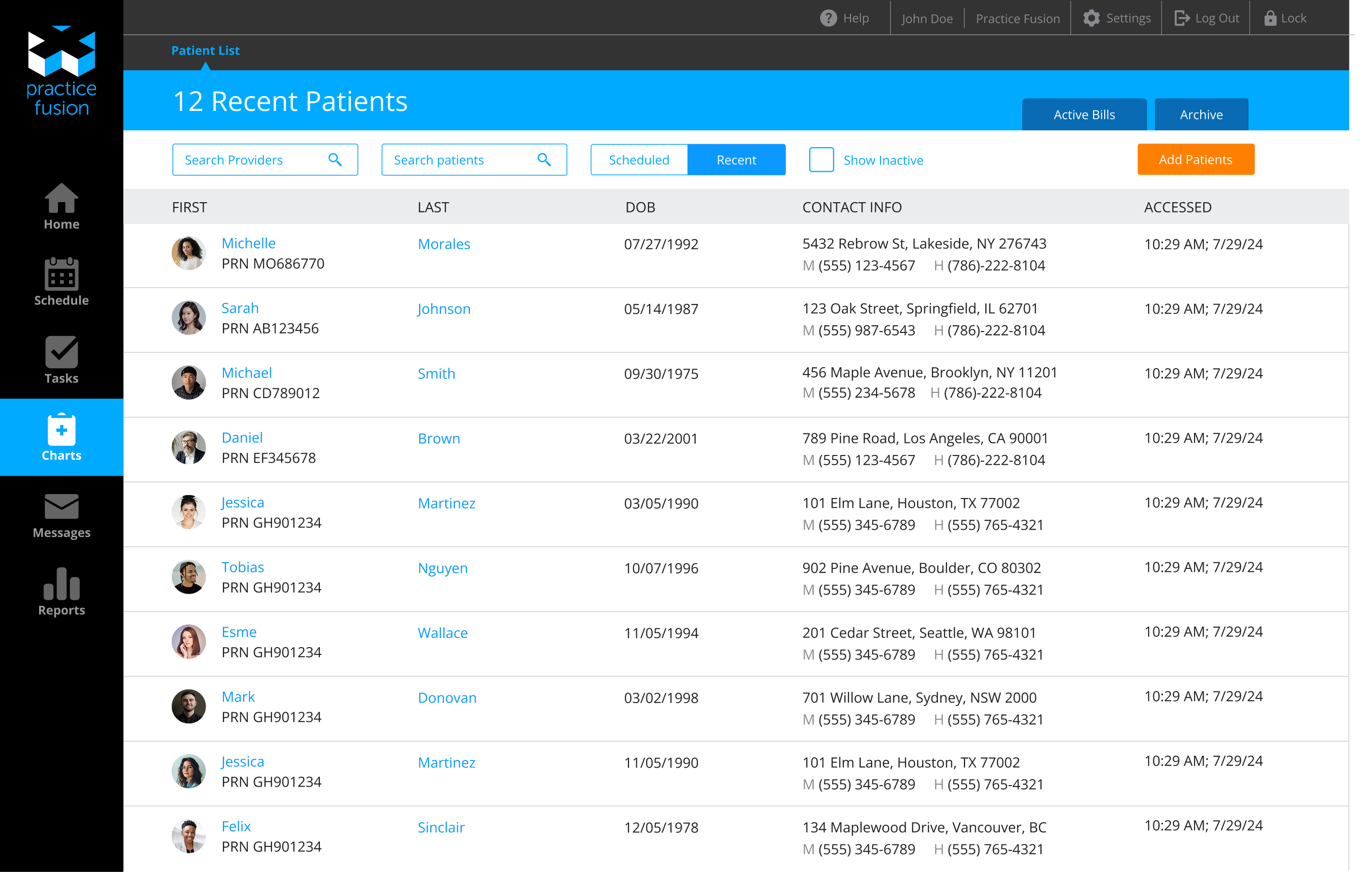Click magnifier in Search Providers box
1372x872 pixels.
335,160
